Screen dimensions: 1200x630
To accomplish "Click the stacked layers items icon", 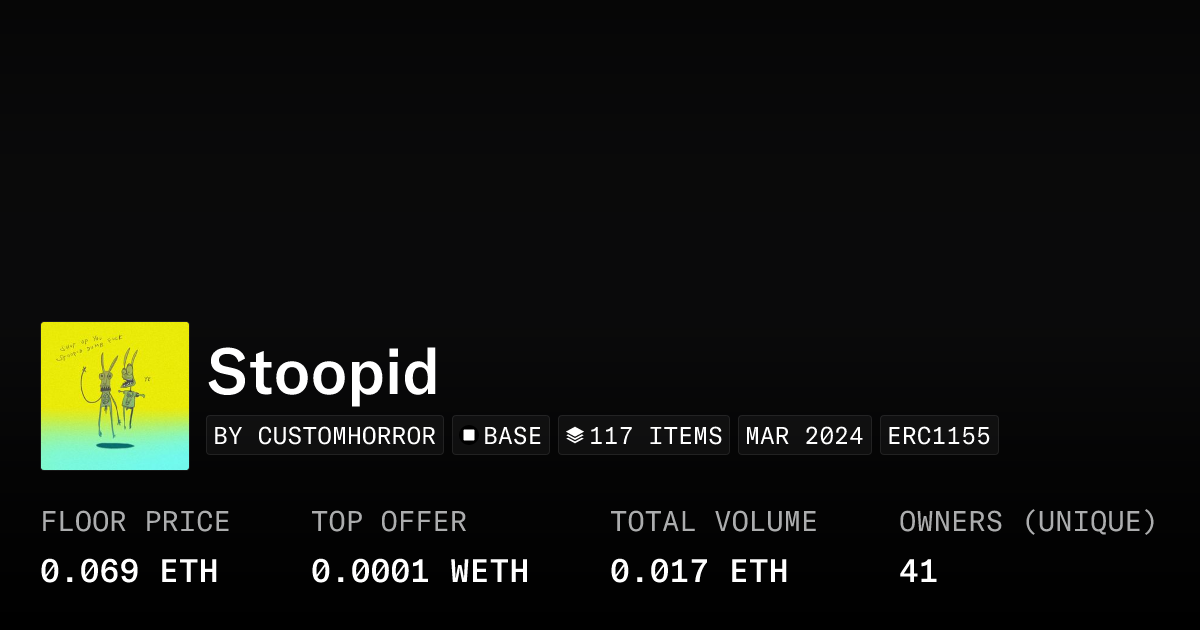I will pos(574,436).
